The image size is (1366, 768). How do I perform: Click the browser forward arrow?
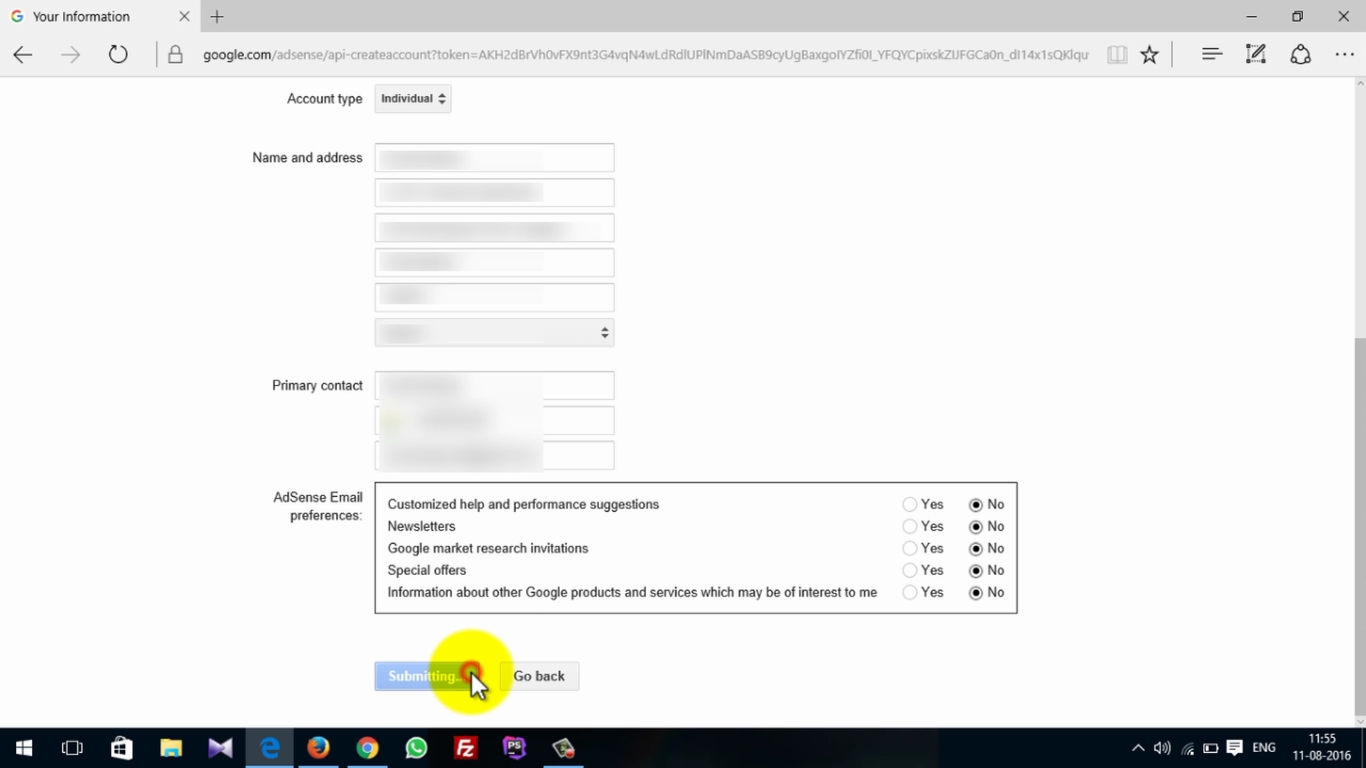pos(70,55)
